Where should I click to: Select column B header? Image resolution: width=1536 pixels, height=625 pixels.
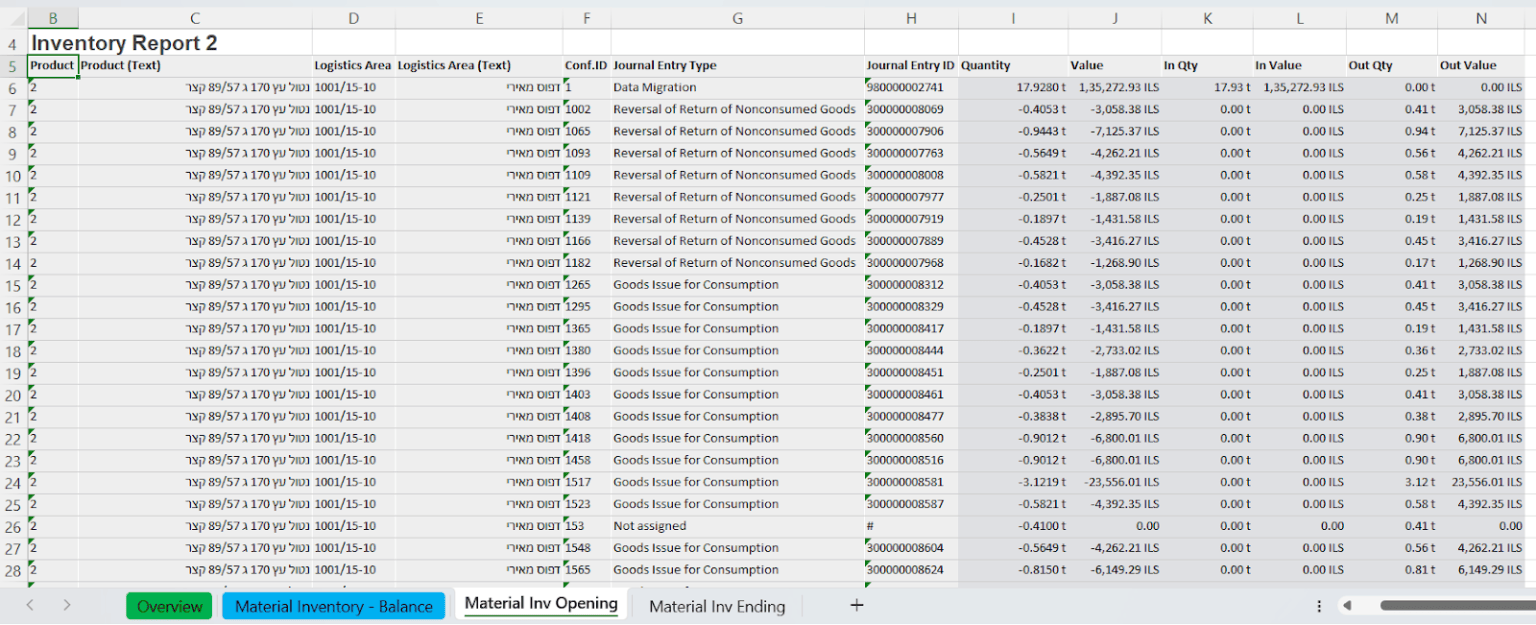point(52,18)
